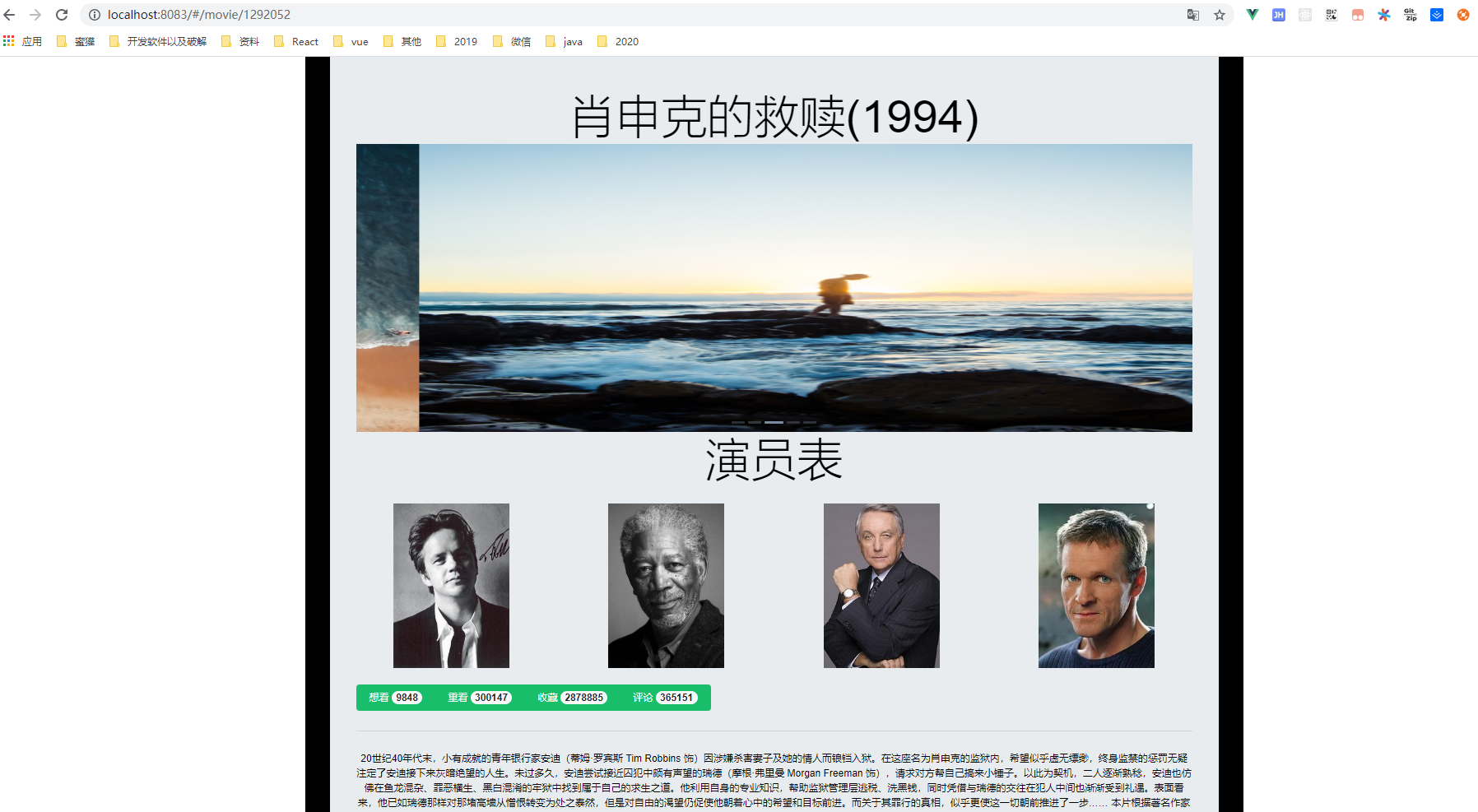The width and height of the screenshot is (1478, 812).
Task: Click the title 肖申克的救赎(1994)
Action: click(x=774, y=117)
